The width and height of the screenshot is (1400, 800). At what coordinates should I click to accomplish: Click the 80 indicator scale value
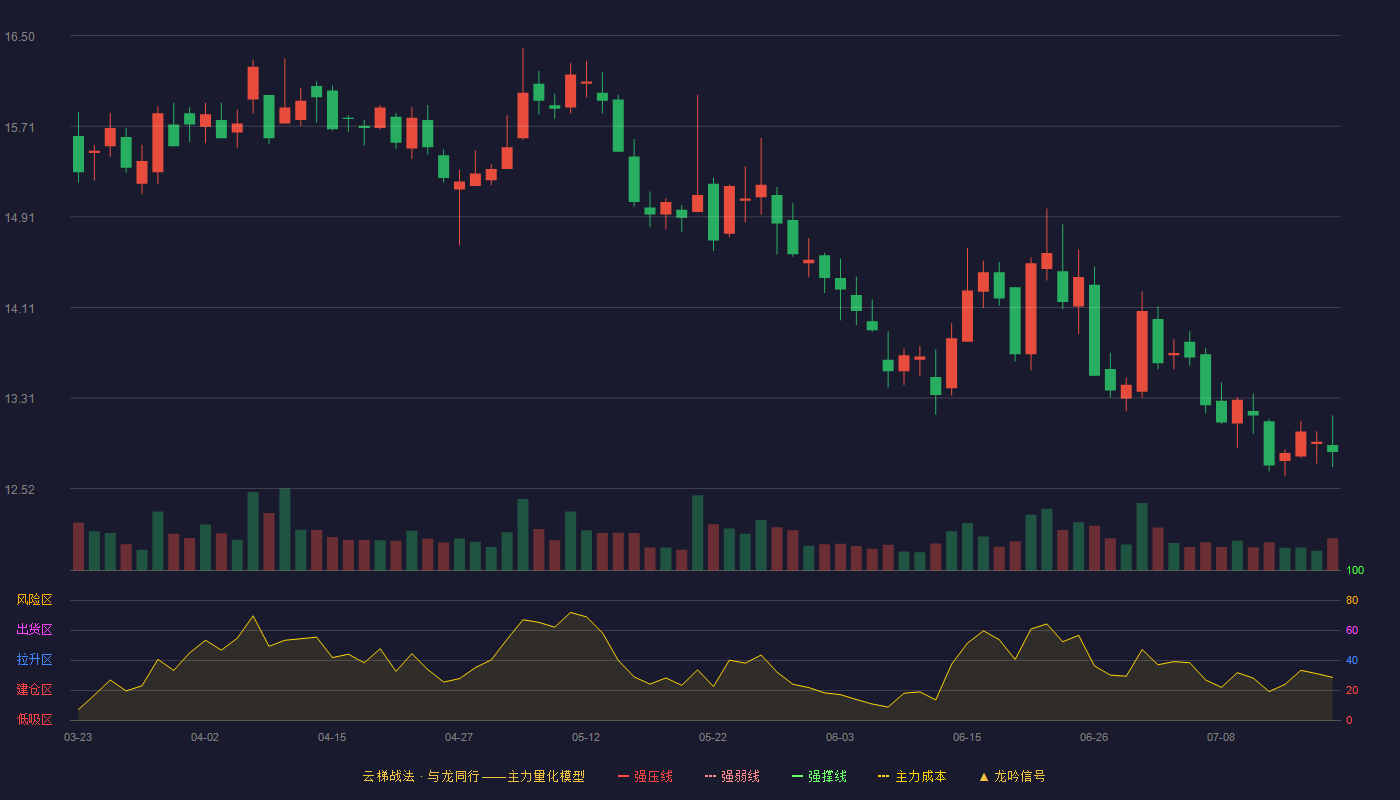coord(1352,601)
